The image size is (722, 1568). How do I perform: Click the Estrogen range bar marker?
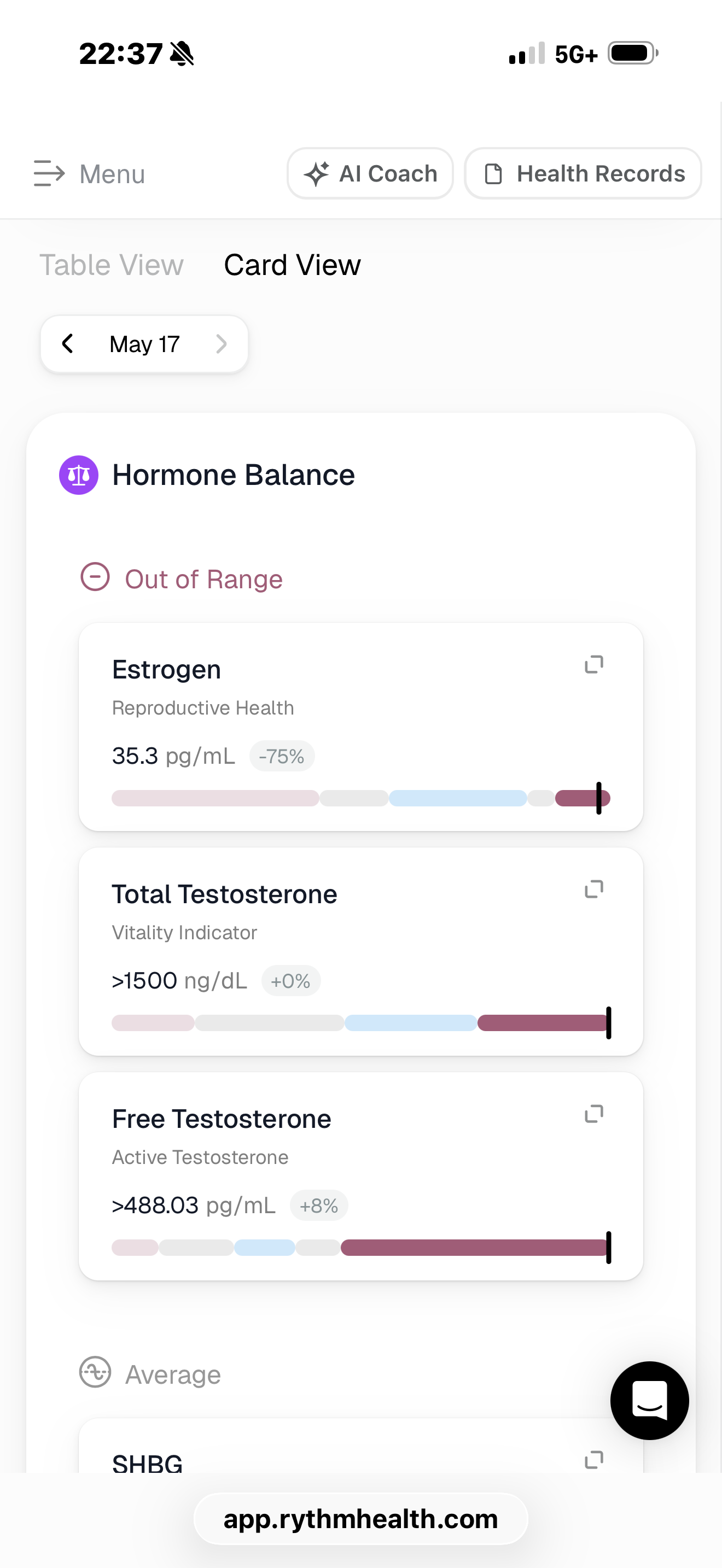599,798
